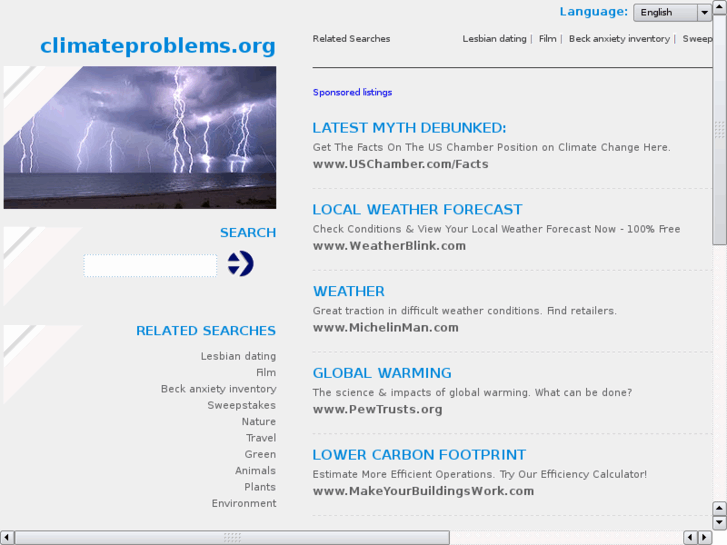The width and height of the screenshot is (727, 545).
Task: Select Plants in the sidebar list
Action: pos(260,487)
